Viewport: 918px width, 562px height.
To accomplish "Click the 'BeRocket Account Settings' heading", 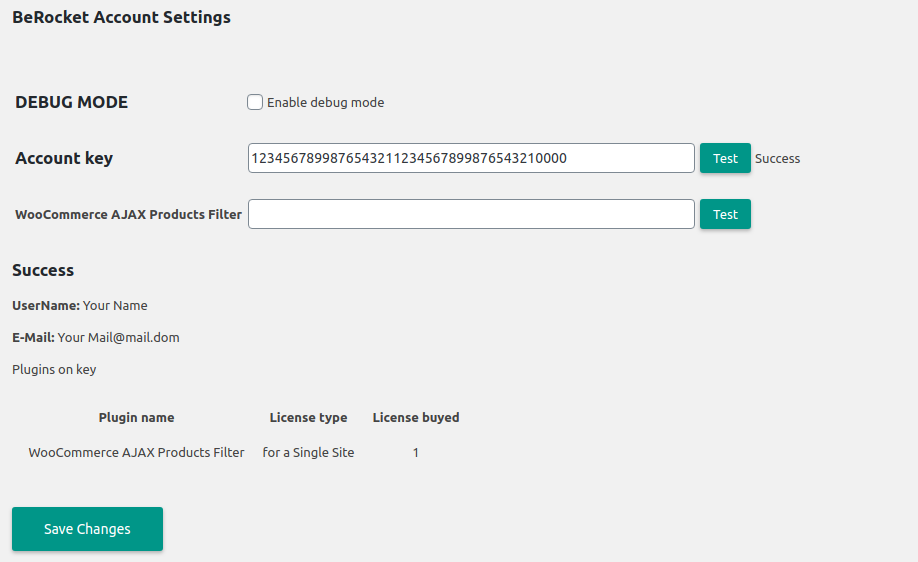I will (121, 17).
